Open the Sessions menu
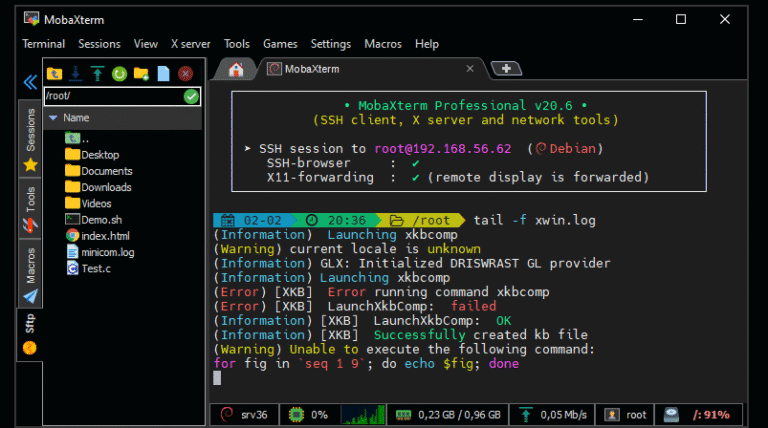This screenshot has height=428, width=768. 99,44
